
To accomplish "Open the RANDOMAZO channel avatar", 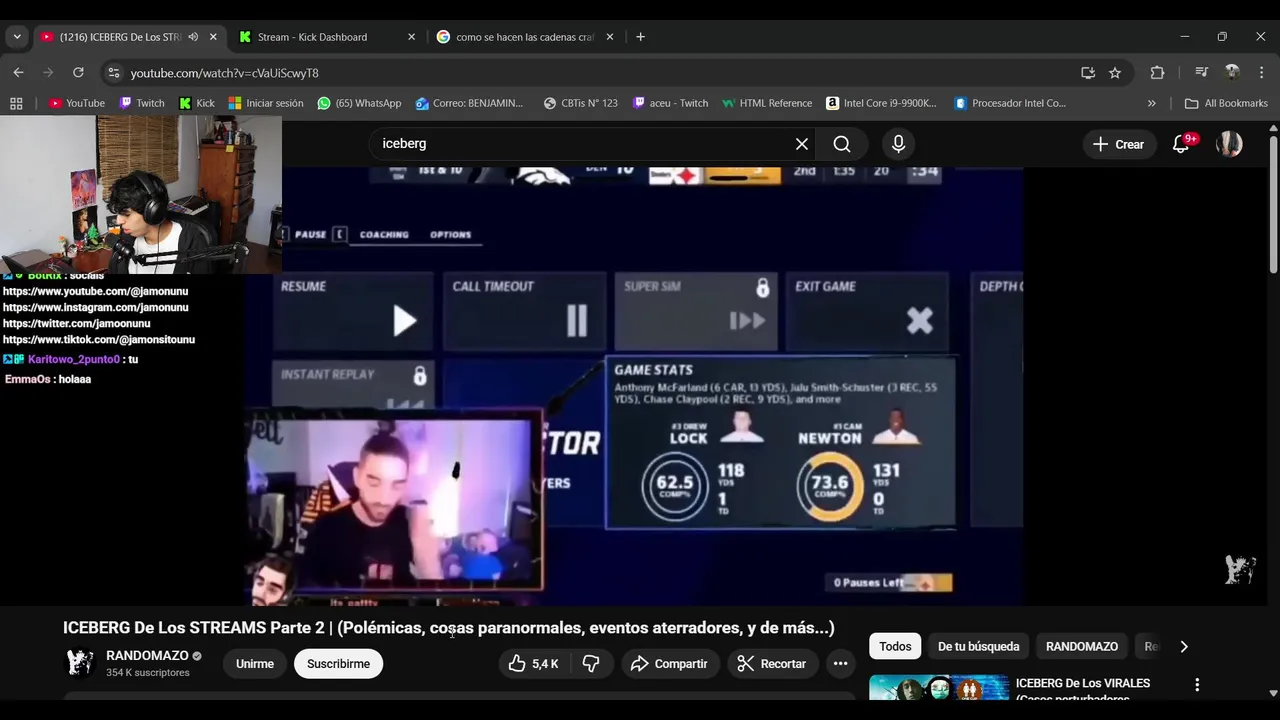I will pos(80,663).
